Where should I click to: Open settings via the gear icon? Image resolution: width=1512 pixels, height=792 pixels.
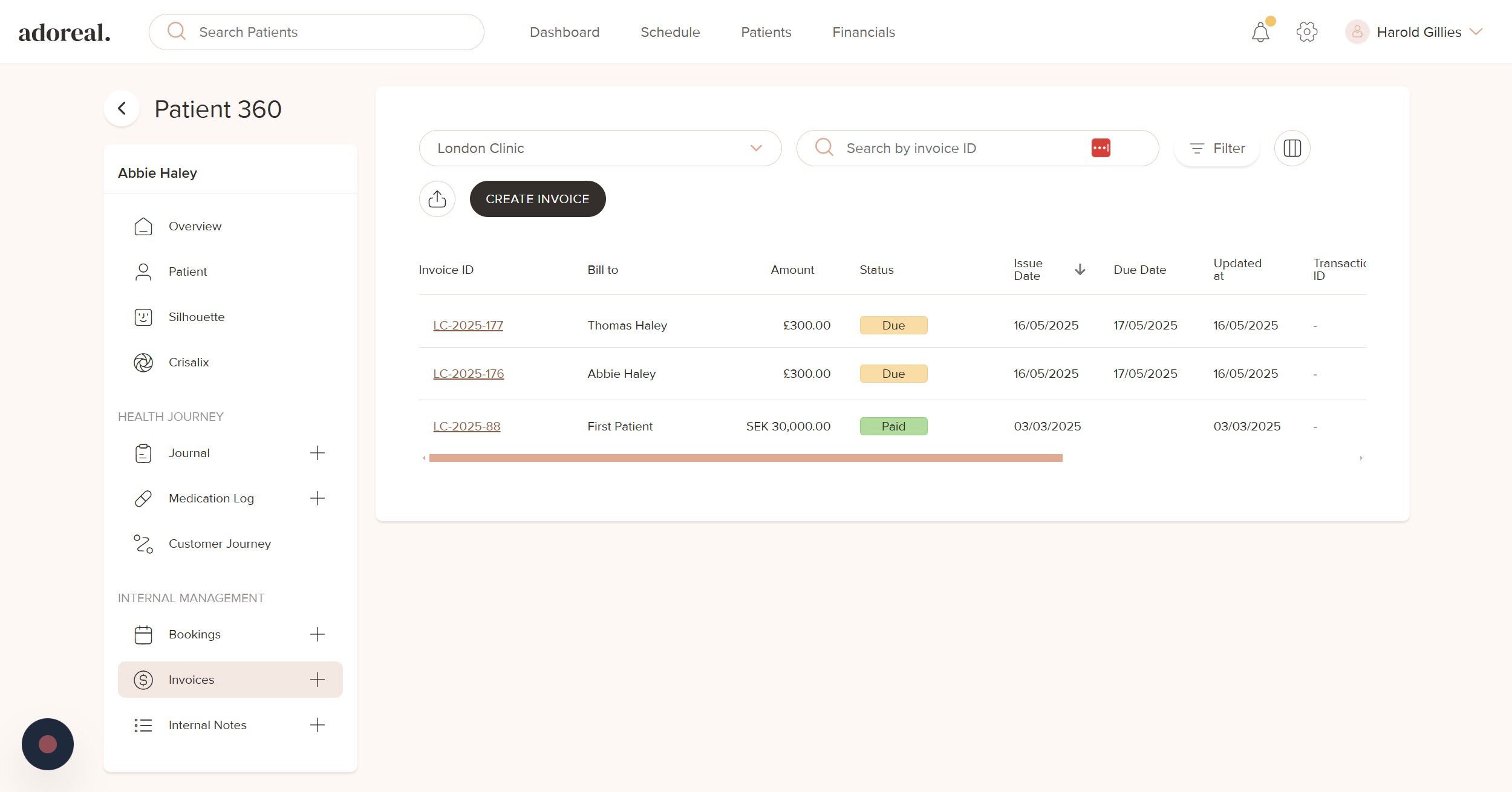pos(1306,32)
